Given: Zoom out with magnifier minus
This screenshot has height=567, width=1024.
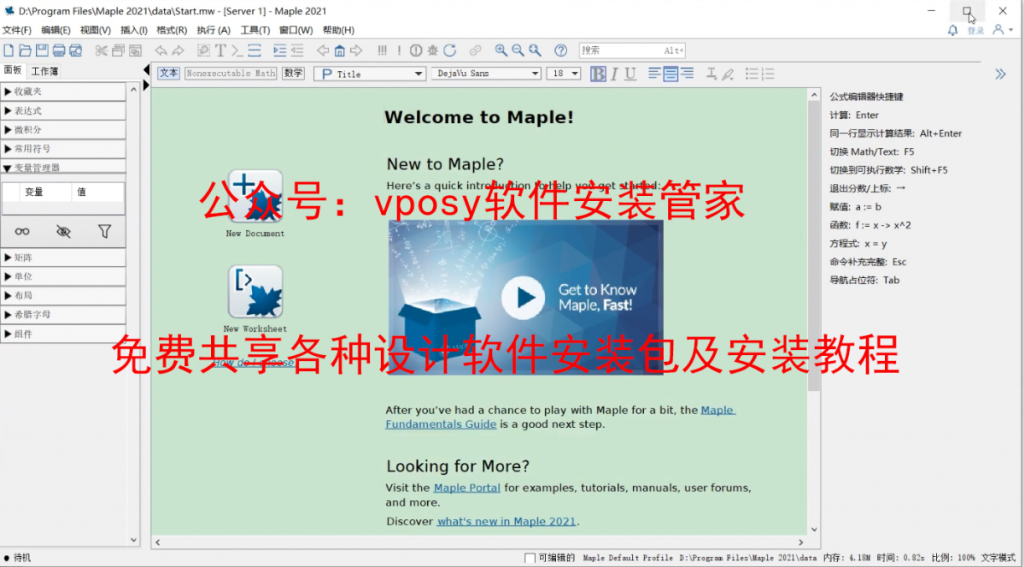Looking at the screenshot, I should point(518,50).
